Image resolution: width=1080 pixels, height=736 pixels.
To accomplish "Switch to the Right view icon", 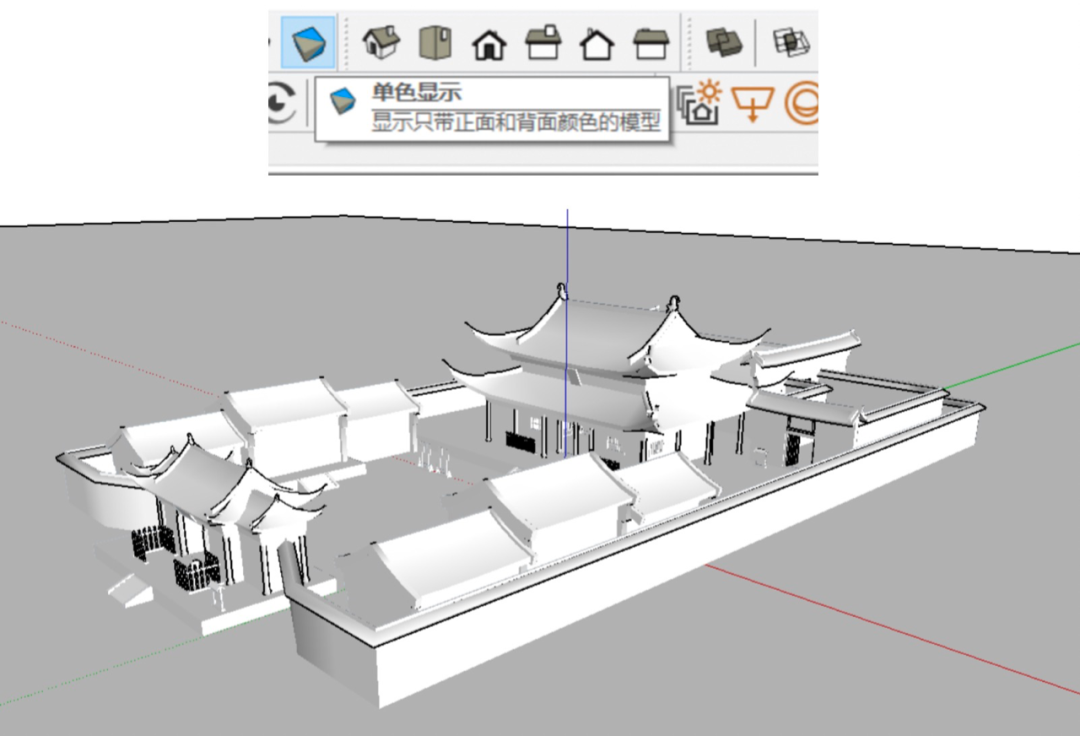I will [x=543, y=43].
